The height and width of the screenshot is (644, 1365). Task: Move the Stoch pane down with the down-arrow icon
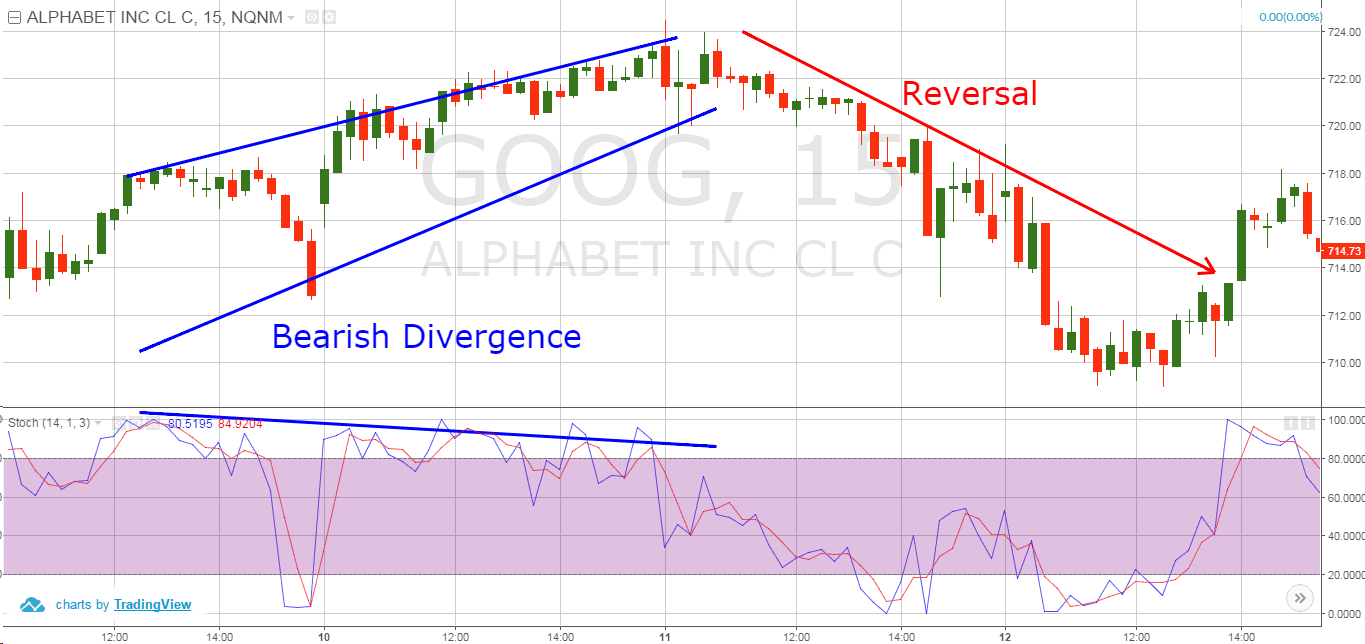[1308, 423]
